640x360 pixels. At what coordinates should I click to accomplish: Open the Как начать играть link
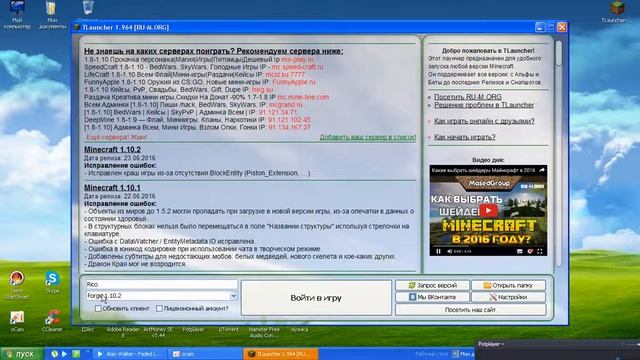(x=464, y=137)
